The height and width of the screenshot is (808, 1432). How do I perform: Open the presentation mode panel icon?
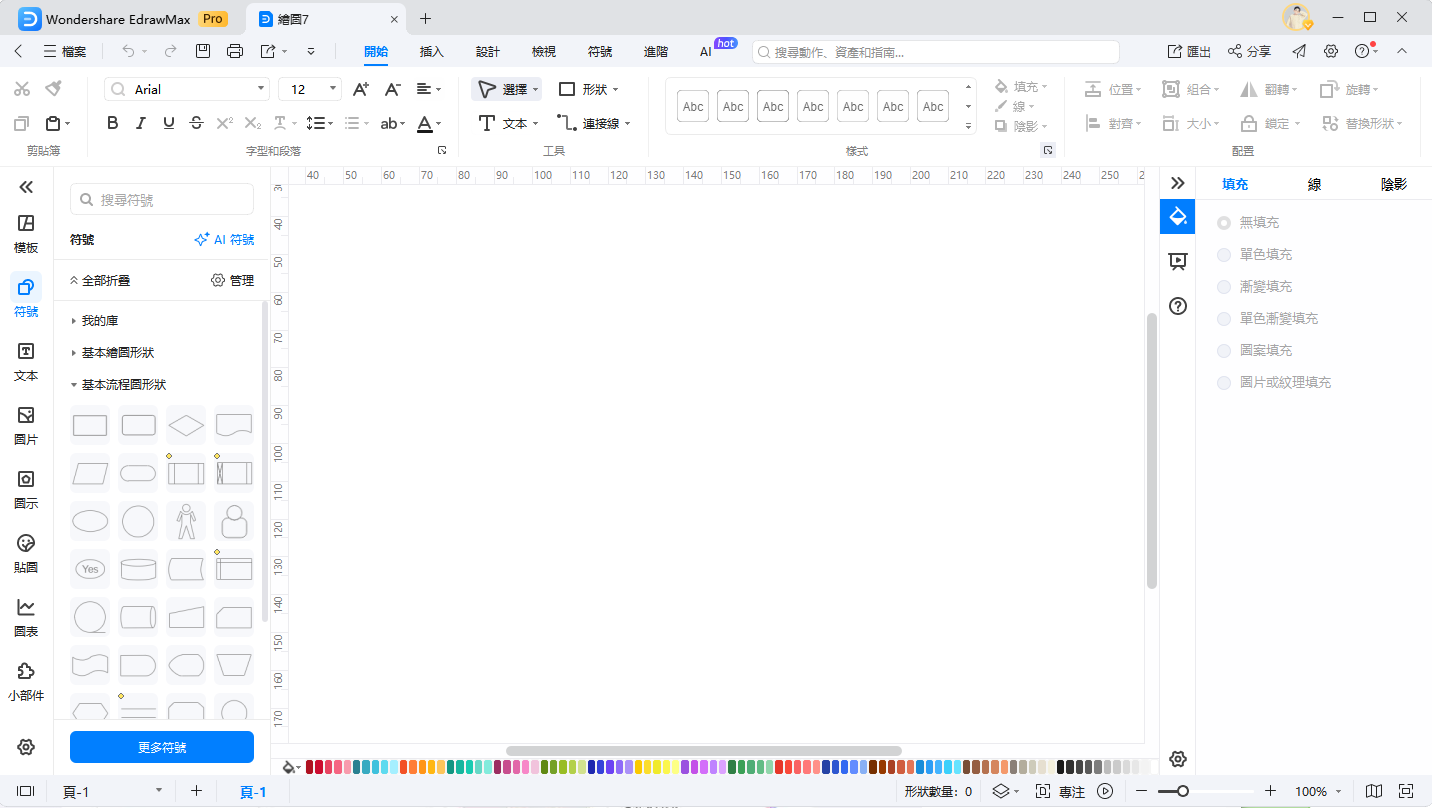point(1178,261)
